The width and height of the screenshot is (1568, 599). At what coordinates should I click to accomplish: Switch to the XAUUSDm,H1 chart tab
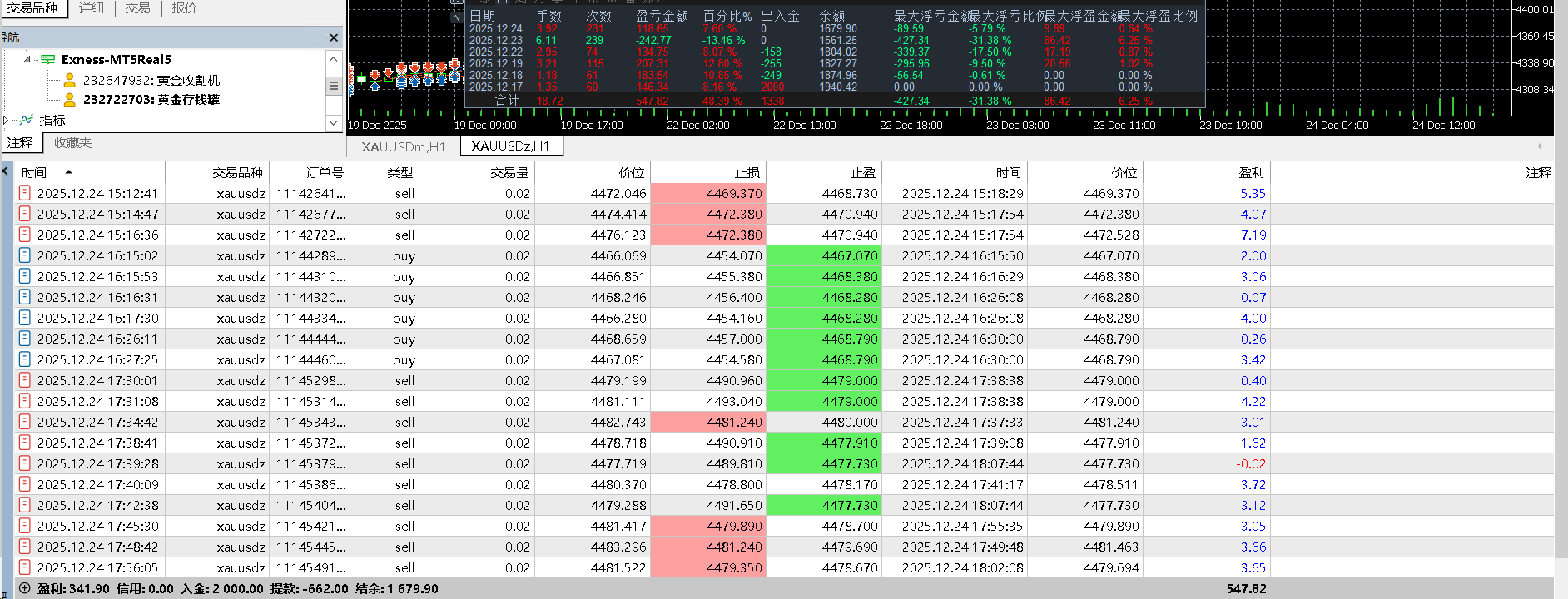click(x=403, y=146)
